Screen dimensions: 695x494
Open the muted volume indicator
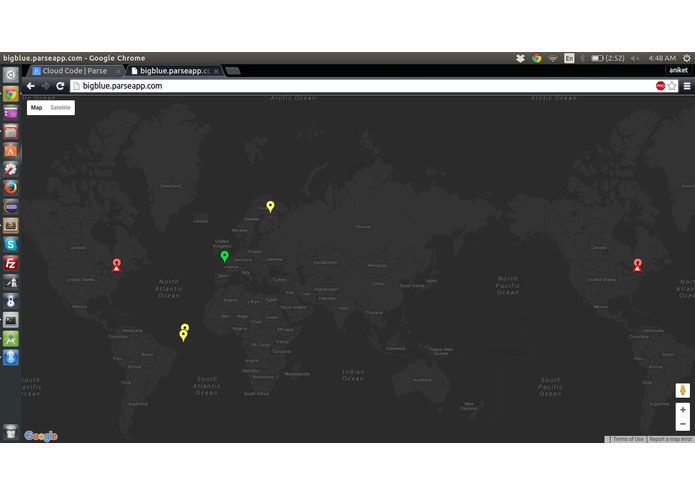pos(635,58)
